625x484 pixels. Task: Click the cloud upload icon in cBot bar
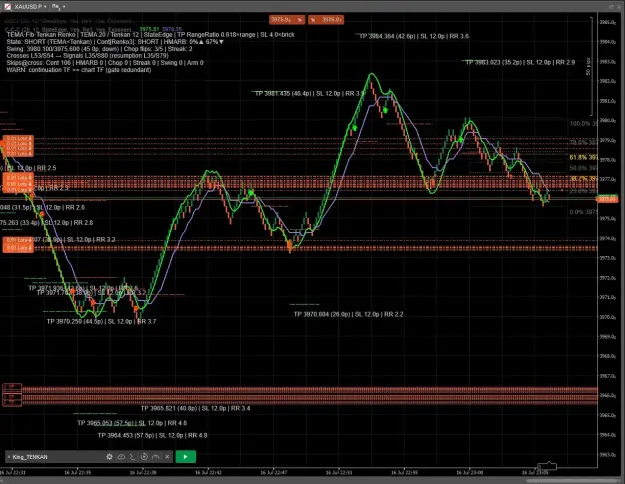click(x=121, y=457)
